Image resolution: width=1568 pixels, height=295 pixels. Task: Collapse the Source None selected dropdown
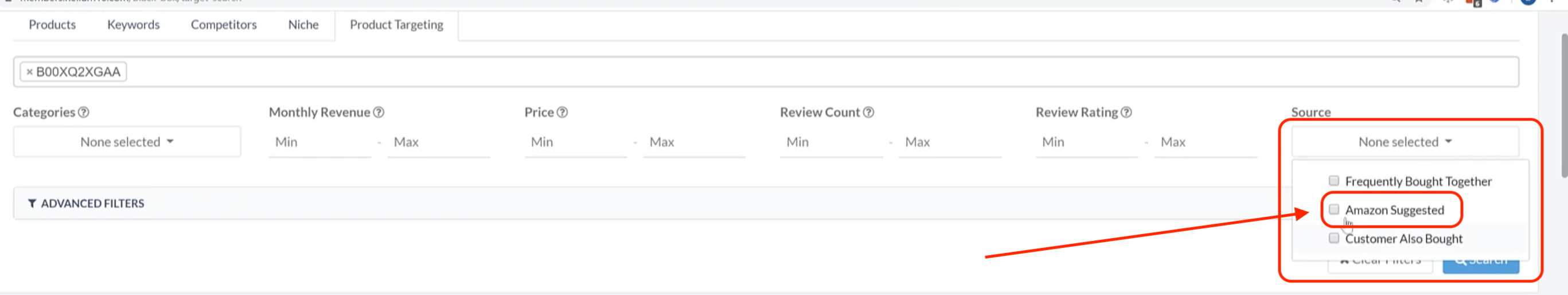click(x=1405, y=142)
